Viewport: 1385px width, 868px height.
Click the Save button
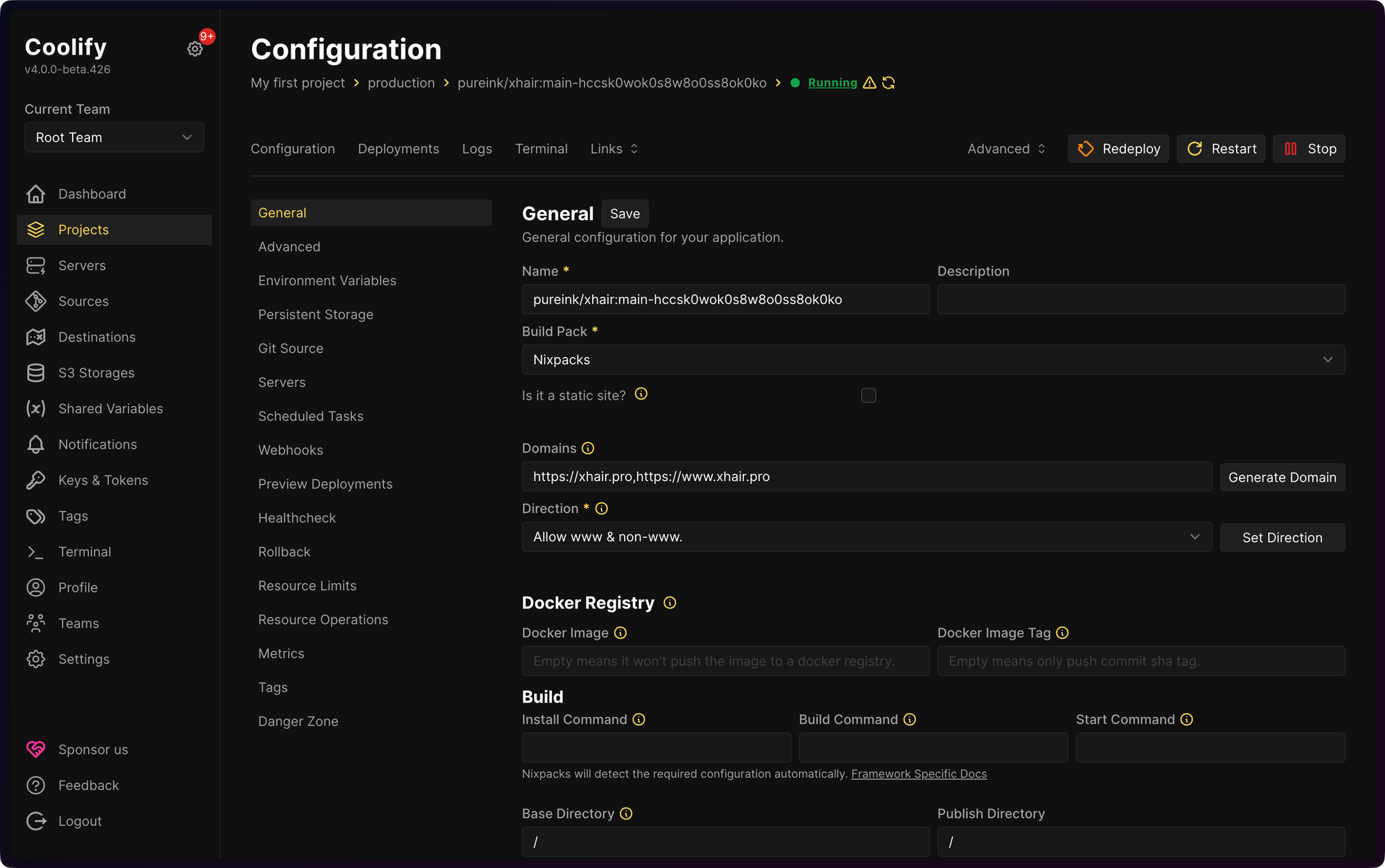(x=625, y=214)
